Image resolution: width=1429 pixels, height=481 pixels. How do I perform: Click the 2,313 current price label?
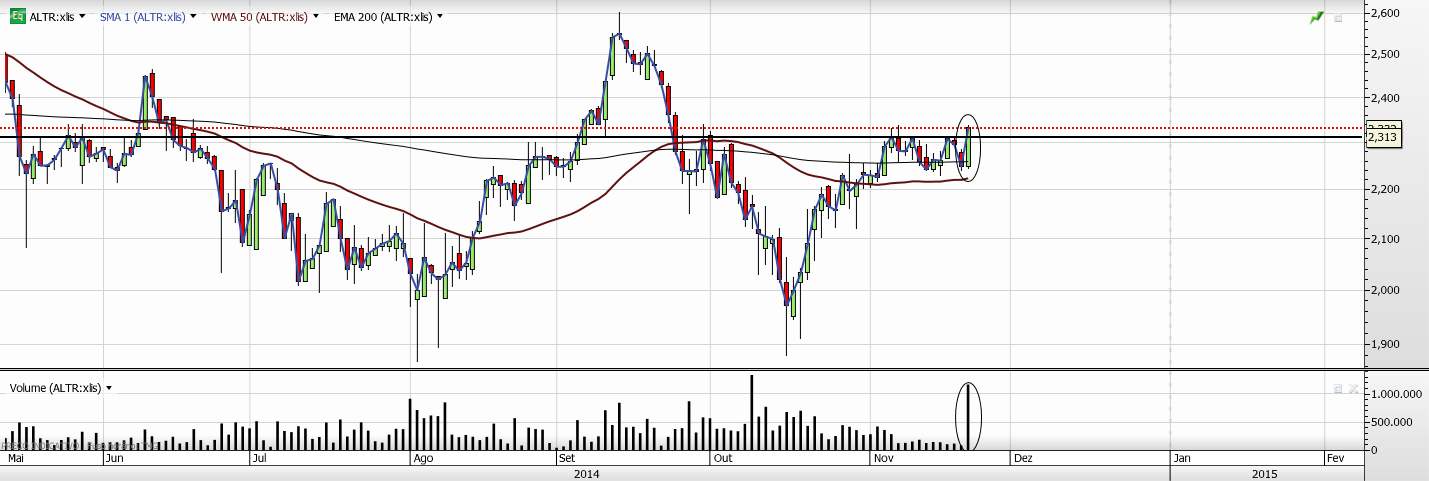pos(1382,138)
